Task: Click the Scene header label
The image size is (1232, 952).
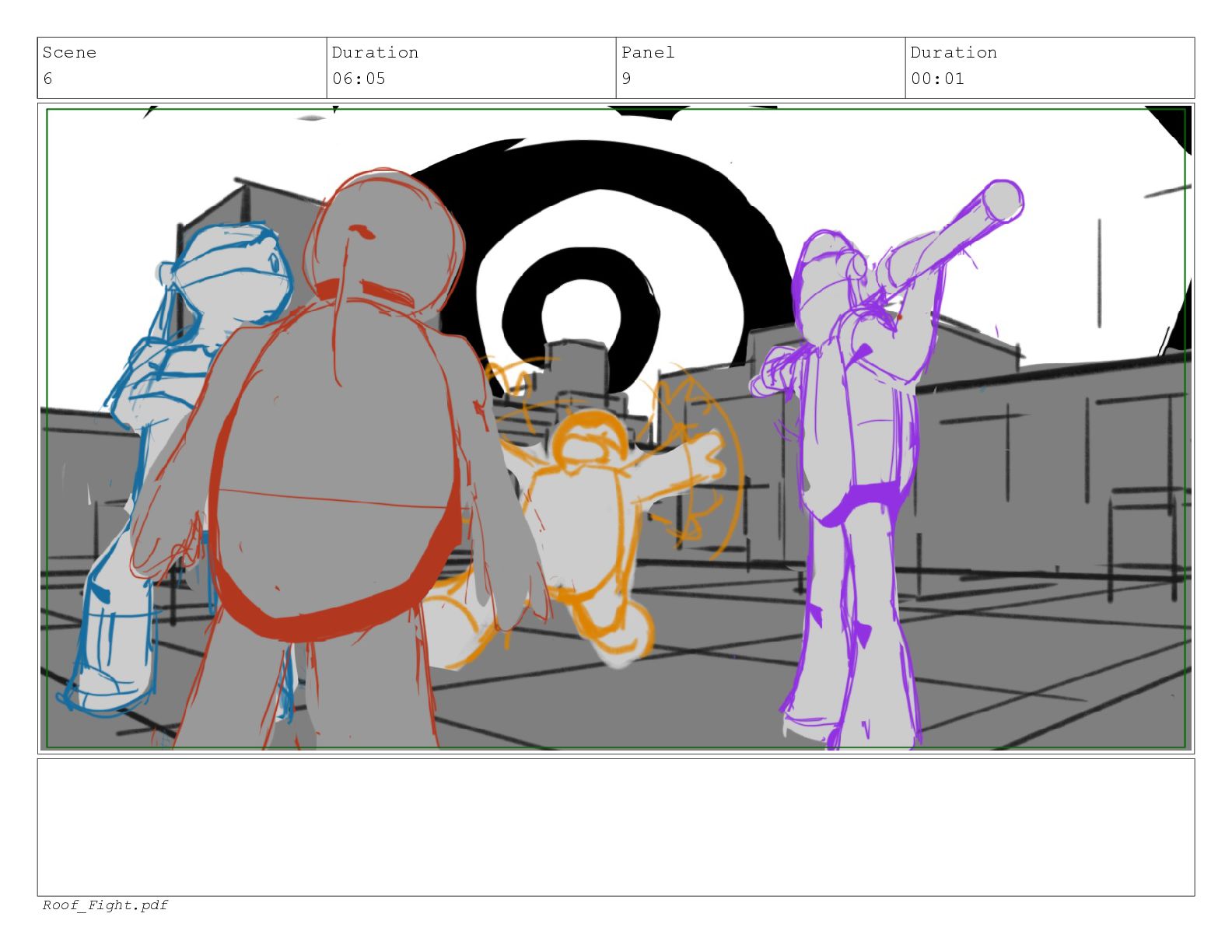Action: coord(69,53)
